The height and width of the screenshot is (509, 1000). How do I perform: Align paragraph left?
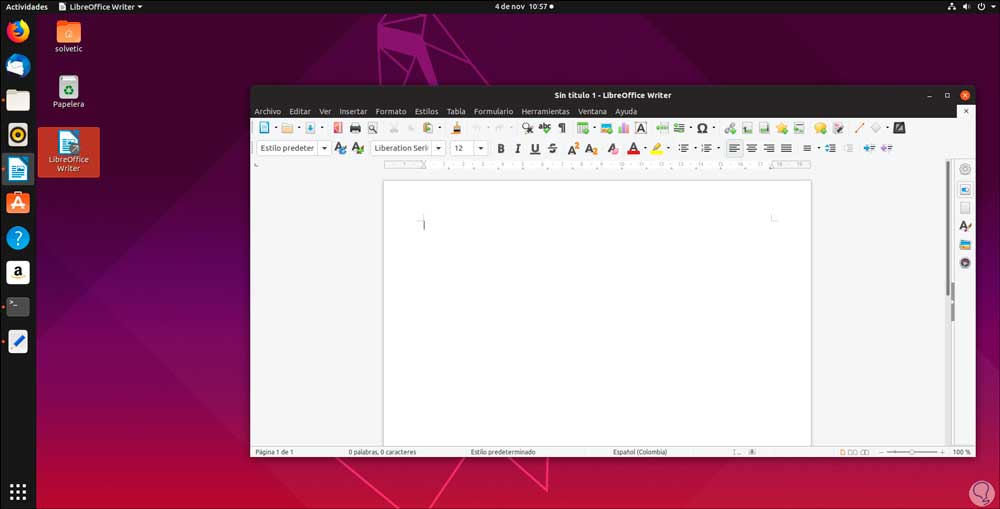point(734,149)
